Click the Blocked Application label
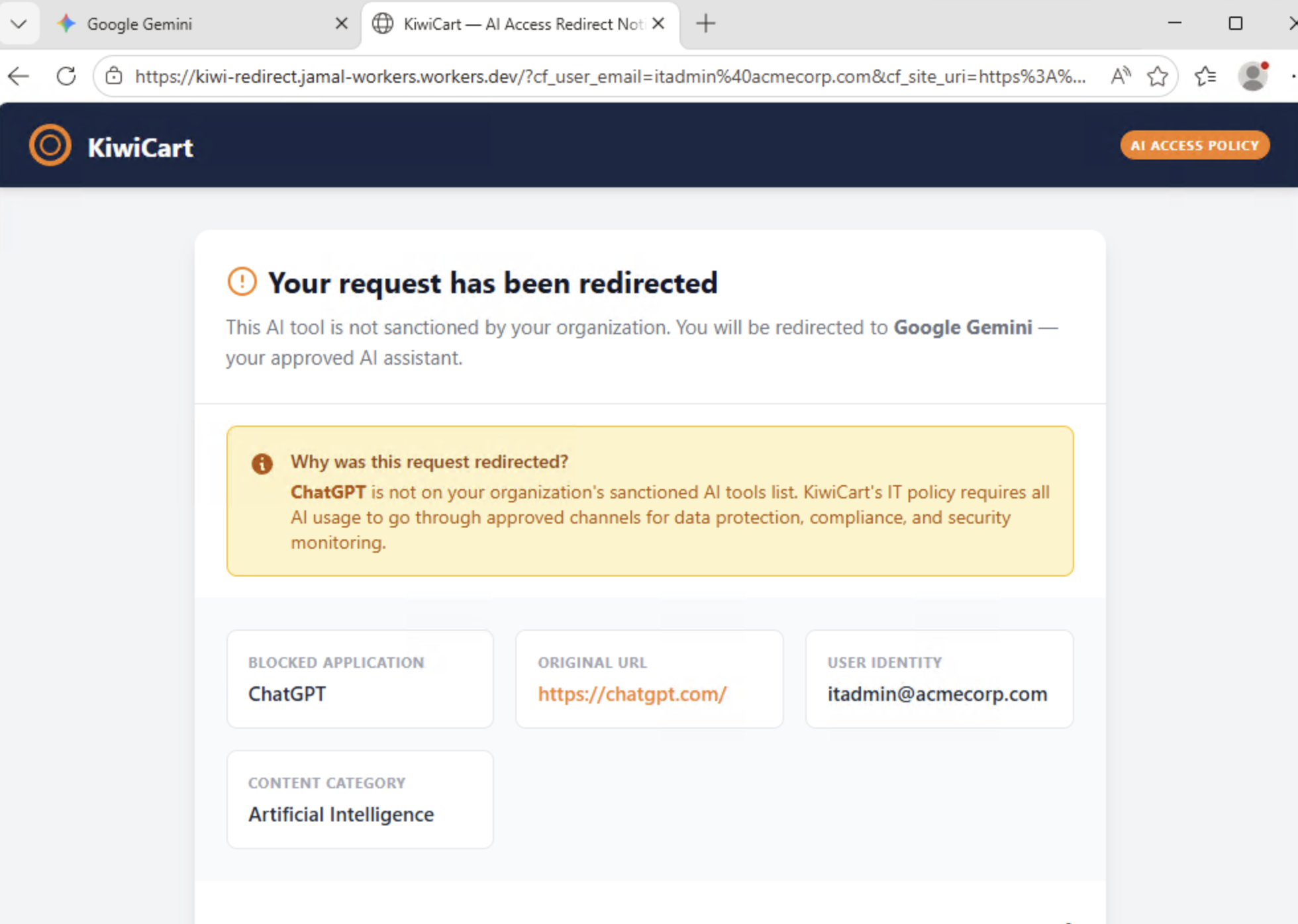 [x=336, y=663]
